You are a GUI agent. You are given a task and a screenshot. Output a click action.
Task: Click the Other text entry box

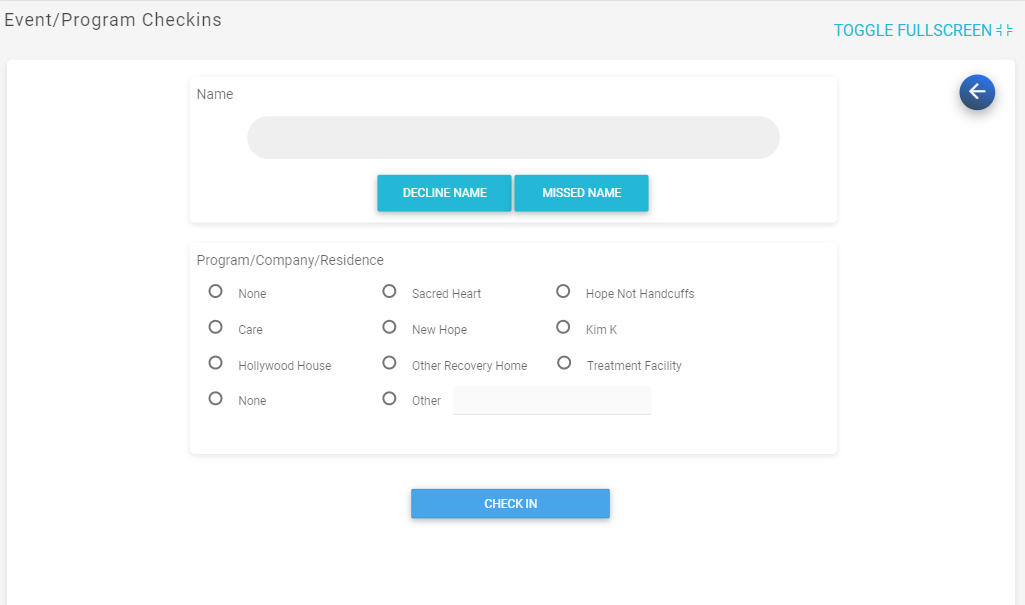point(552,400)
